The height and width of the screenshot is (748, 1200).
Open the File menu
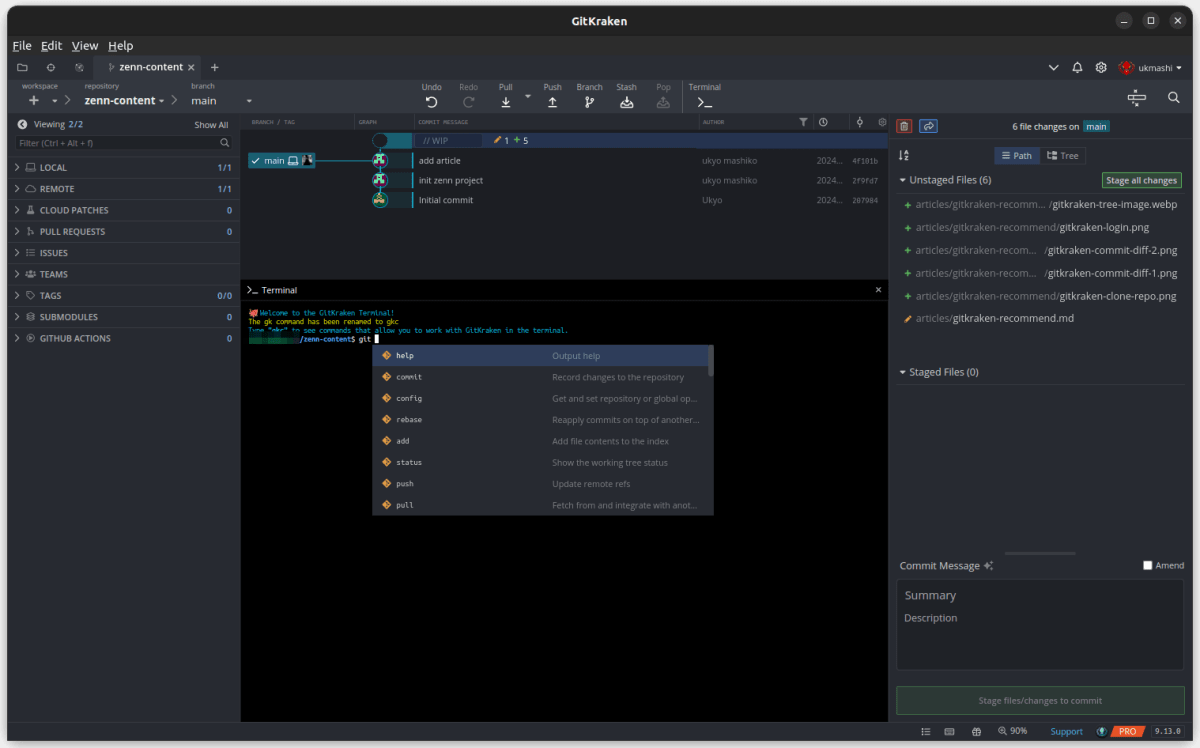[x=22, y=46]
